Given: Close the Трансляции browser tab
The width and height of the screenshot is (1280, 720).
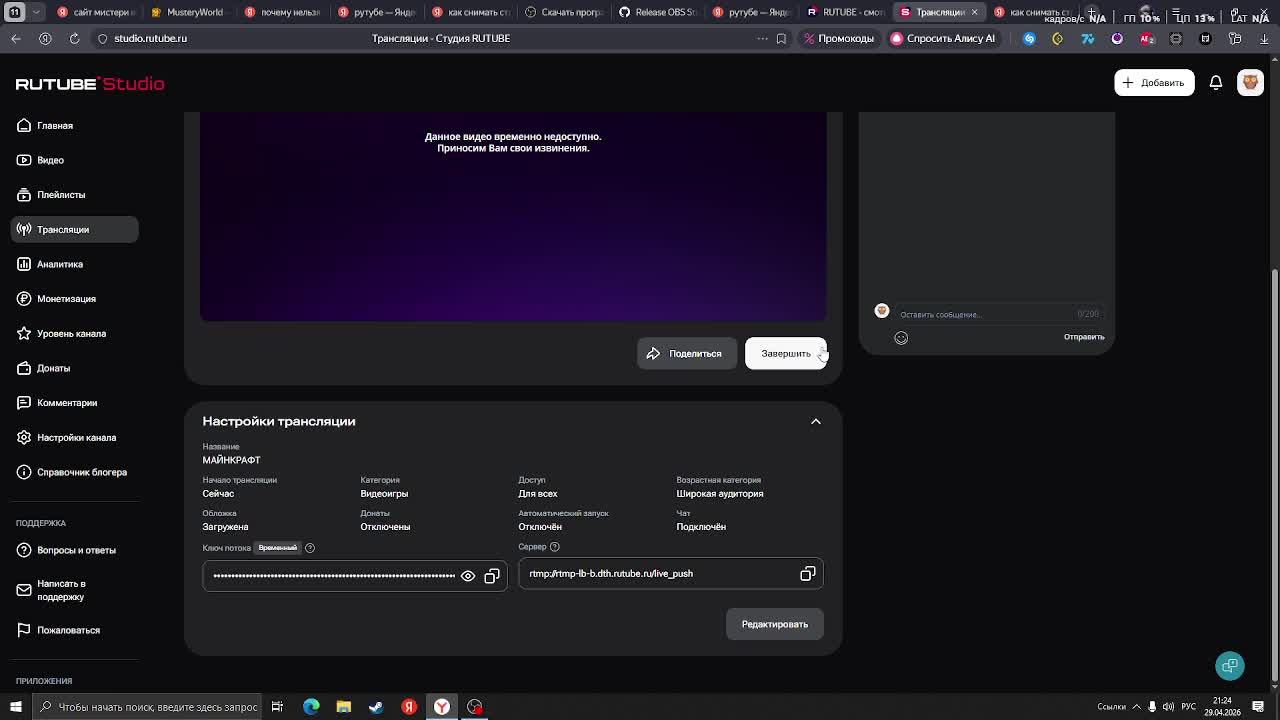Looking at the screenshot, I should point(974,12).
